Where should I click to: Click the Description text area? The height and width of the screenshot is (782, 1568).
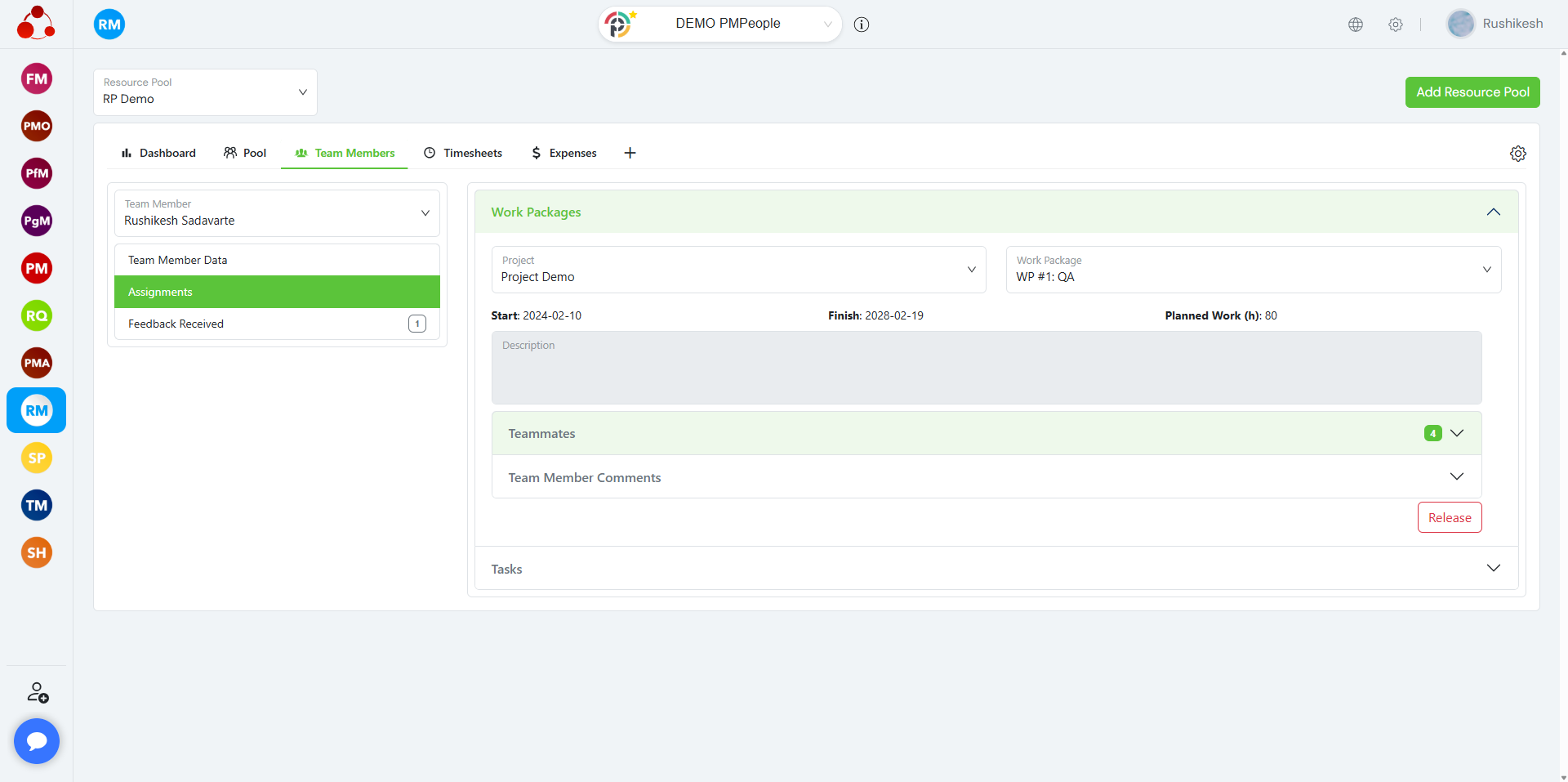(987, 368)
